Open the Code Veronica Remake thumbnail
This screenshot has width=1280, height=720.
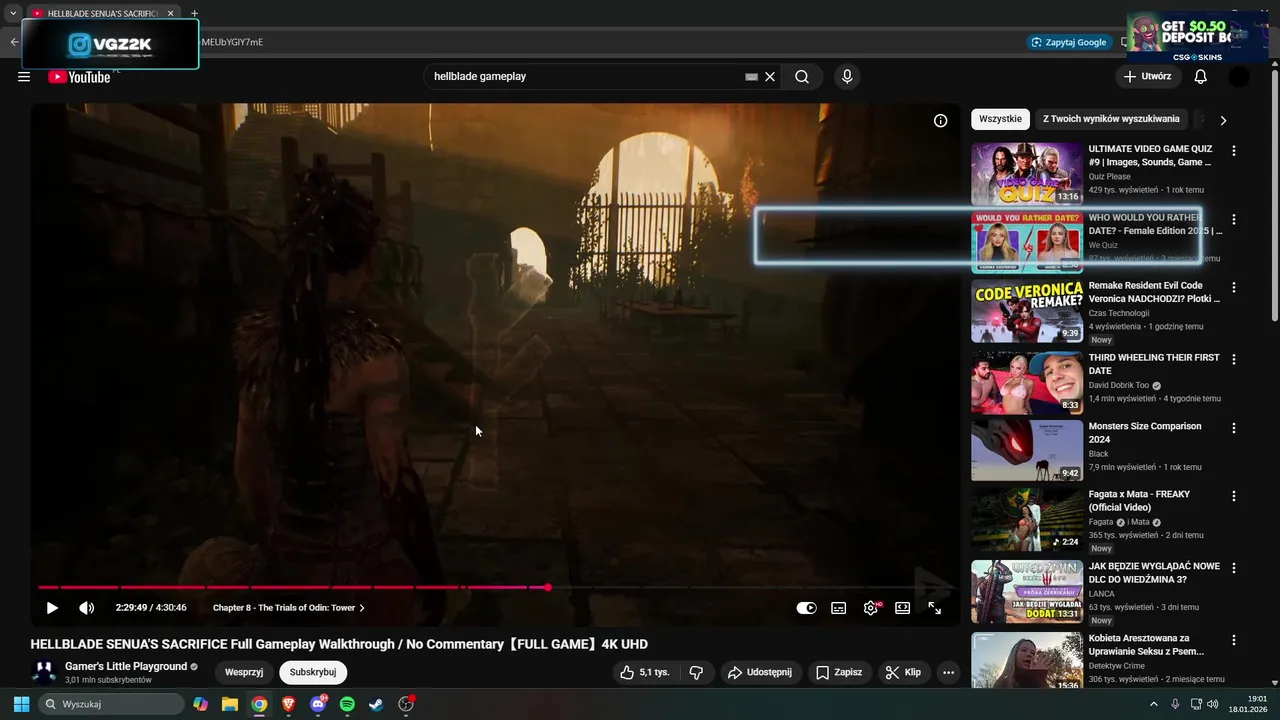[1027, 311]
